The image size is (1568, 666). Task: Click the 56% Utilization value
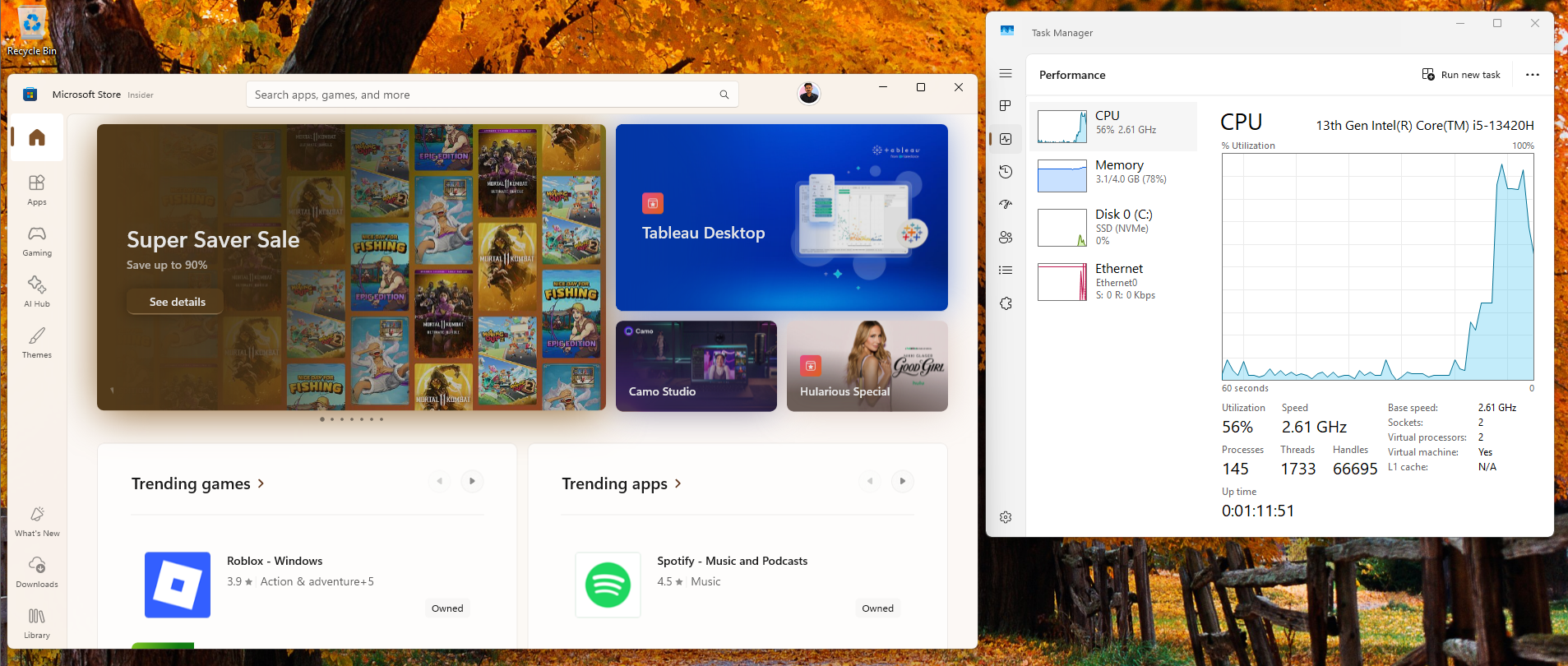tap(1237, 427)
